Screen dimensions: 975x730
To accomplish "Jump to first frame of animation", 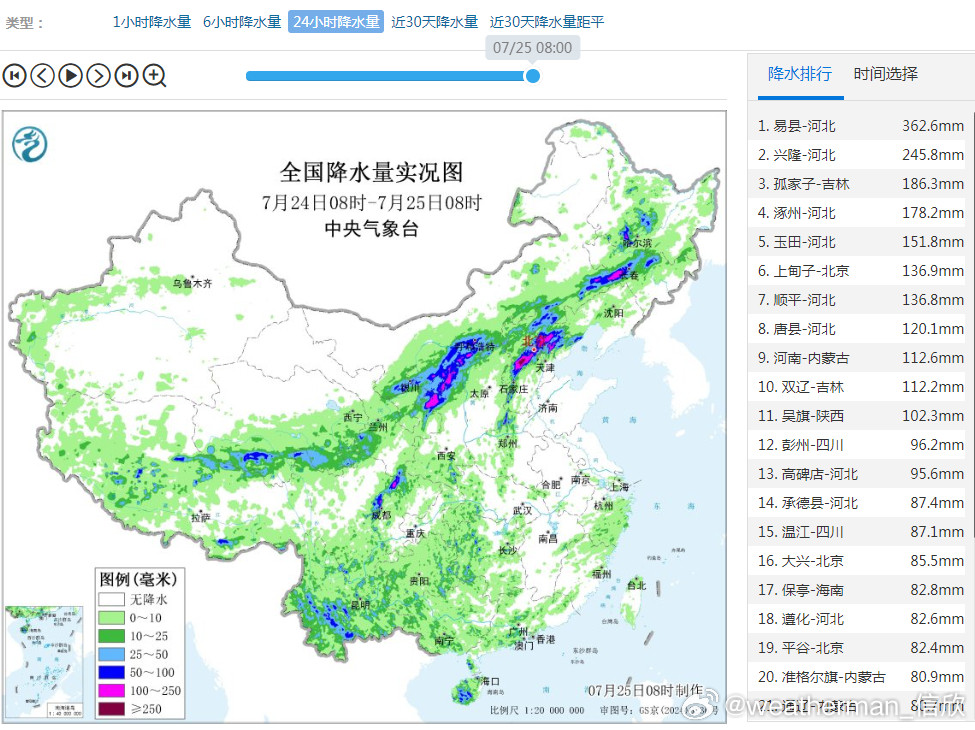I will (14, 76).
